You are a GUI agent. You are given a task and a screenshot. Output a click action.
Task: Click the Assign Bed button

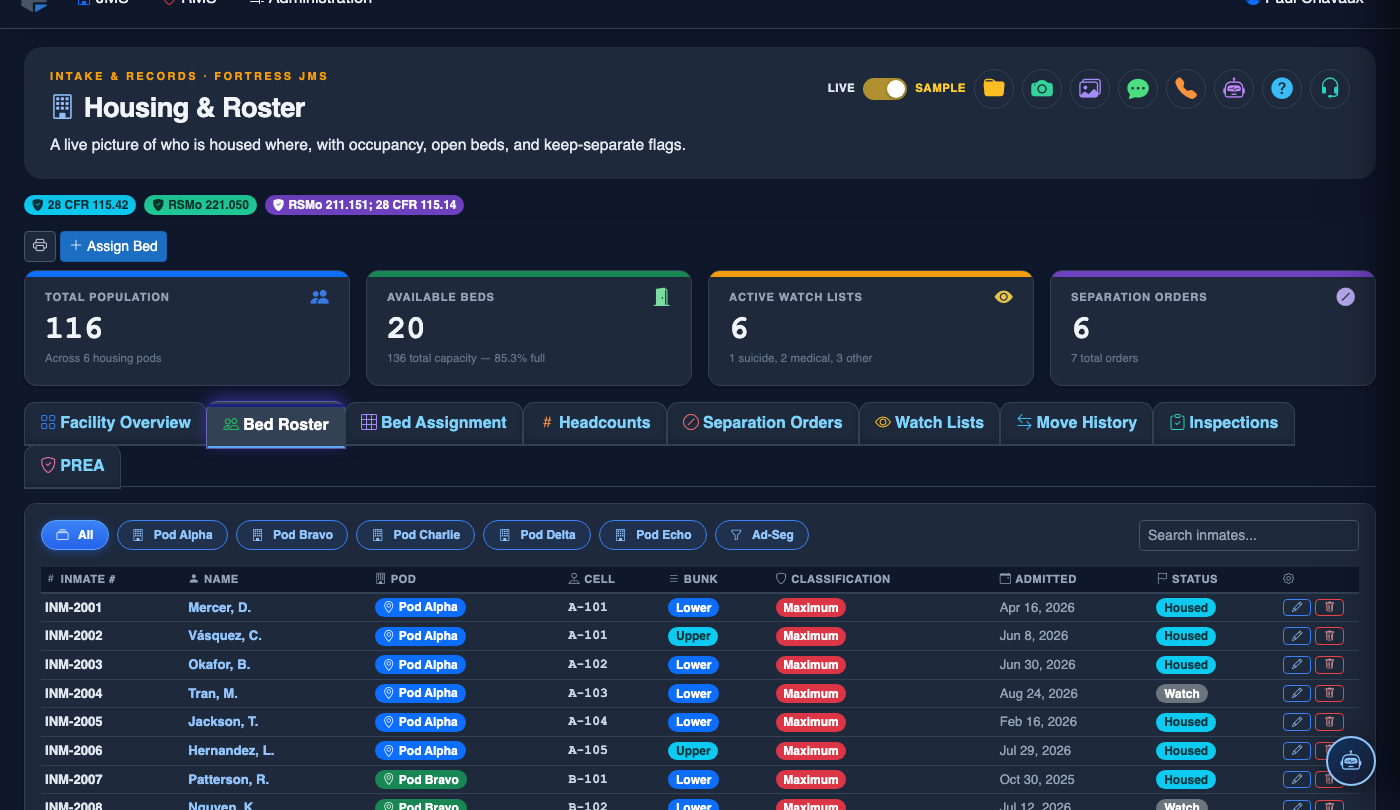(x=113, y=246)
